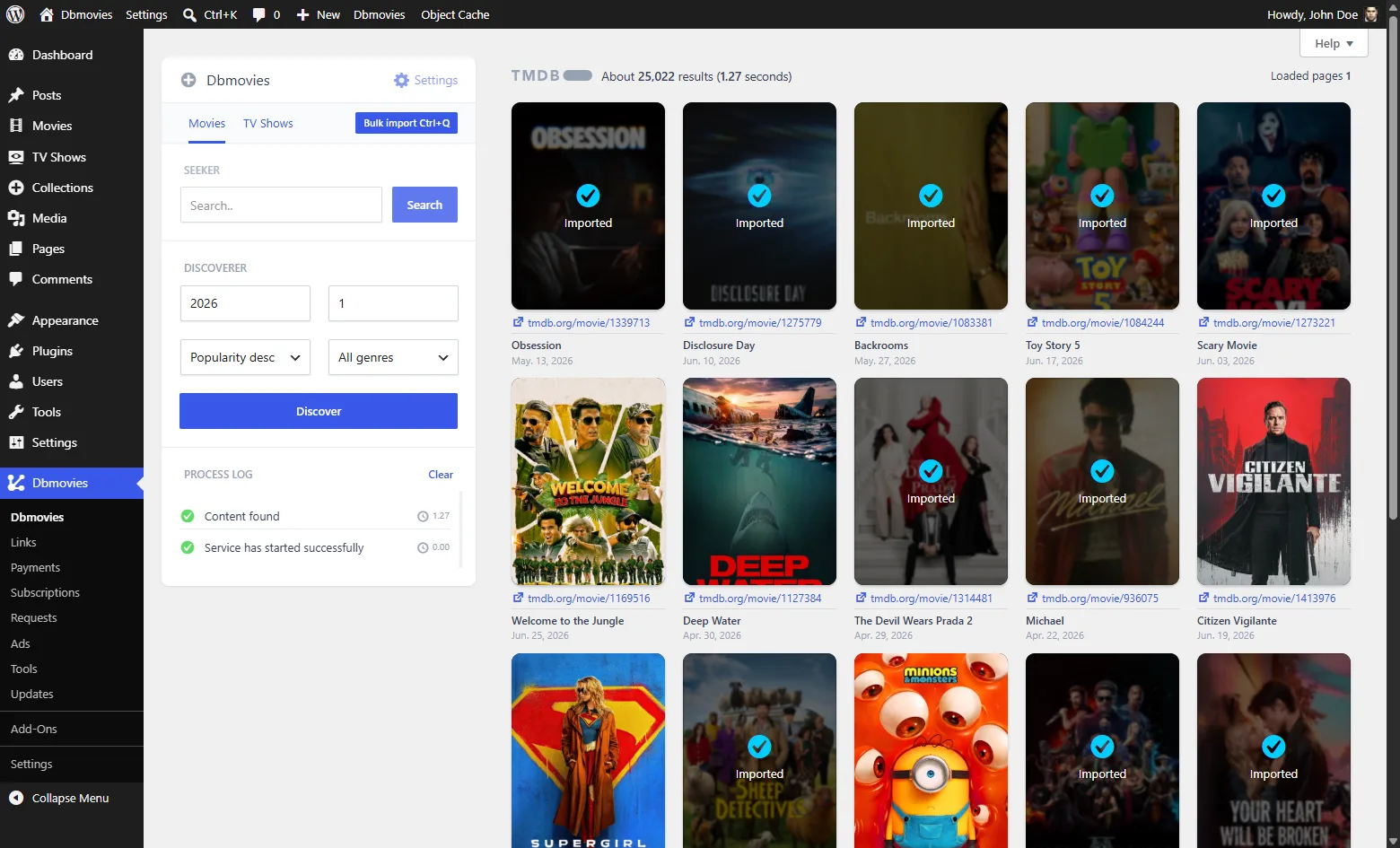Open the Add-Ons submenu item
Viewport: 1400px width, 848px height.
pyautogui.click(x=34, y=729)
